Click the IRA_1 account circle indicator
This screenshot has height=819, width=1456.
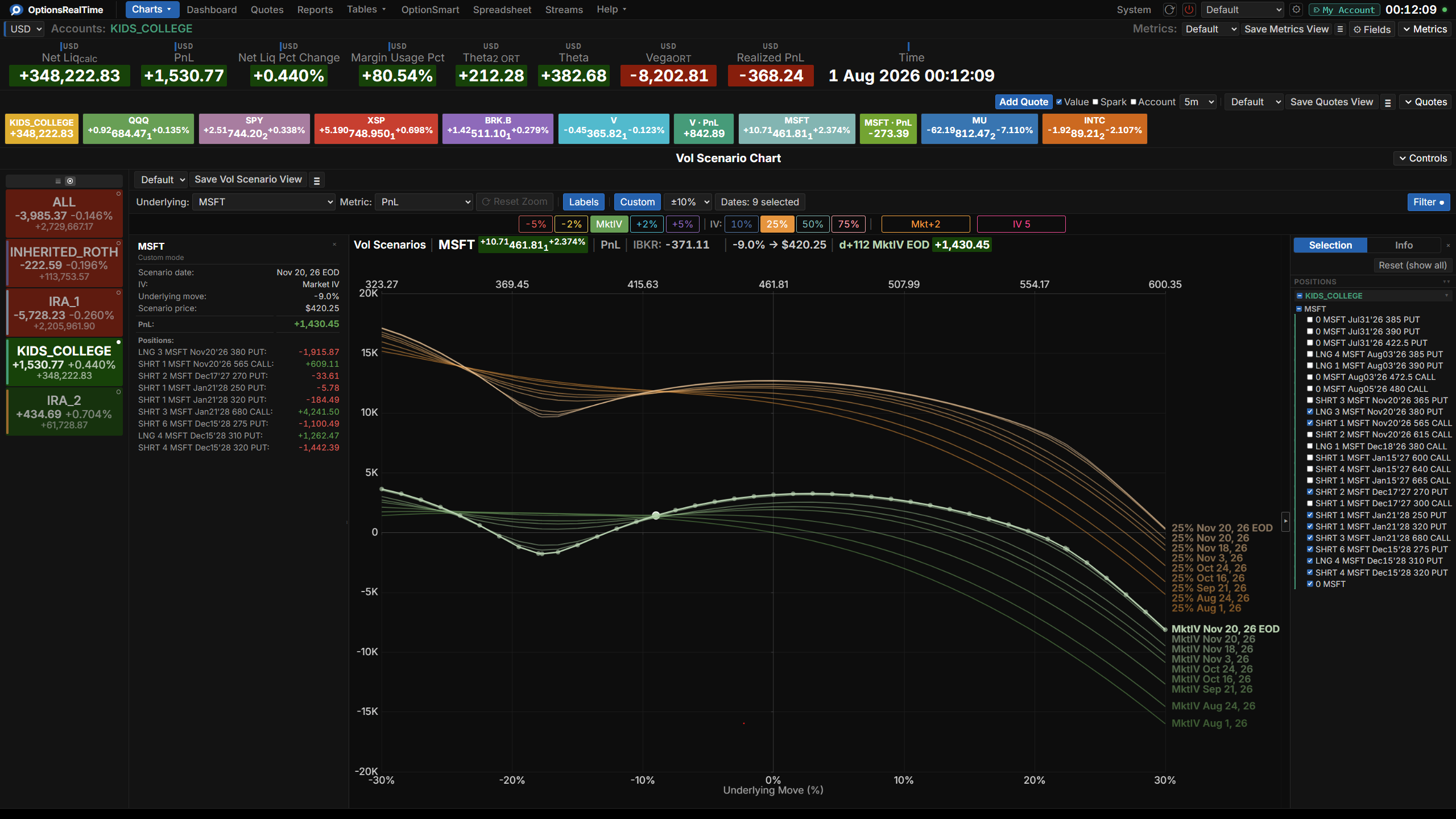point(118,293)
